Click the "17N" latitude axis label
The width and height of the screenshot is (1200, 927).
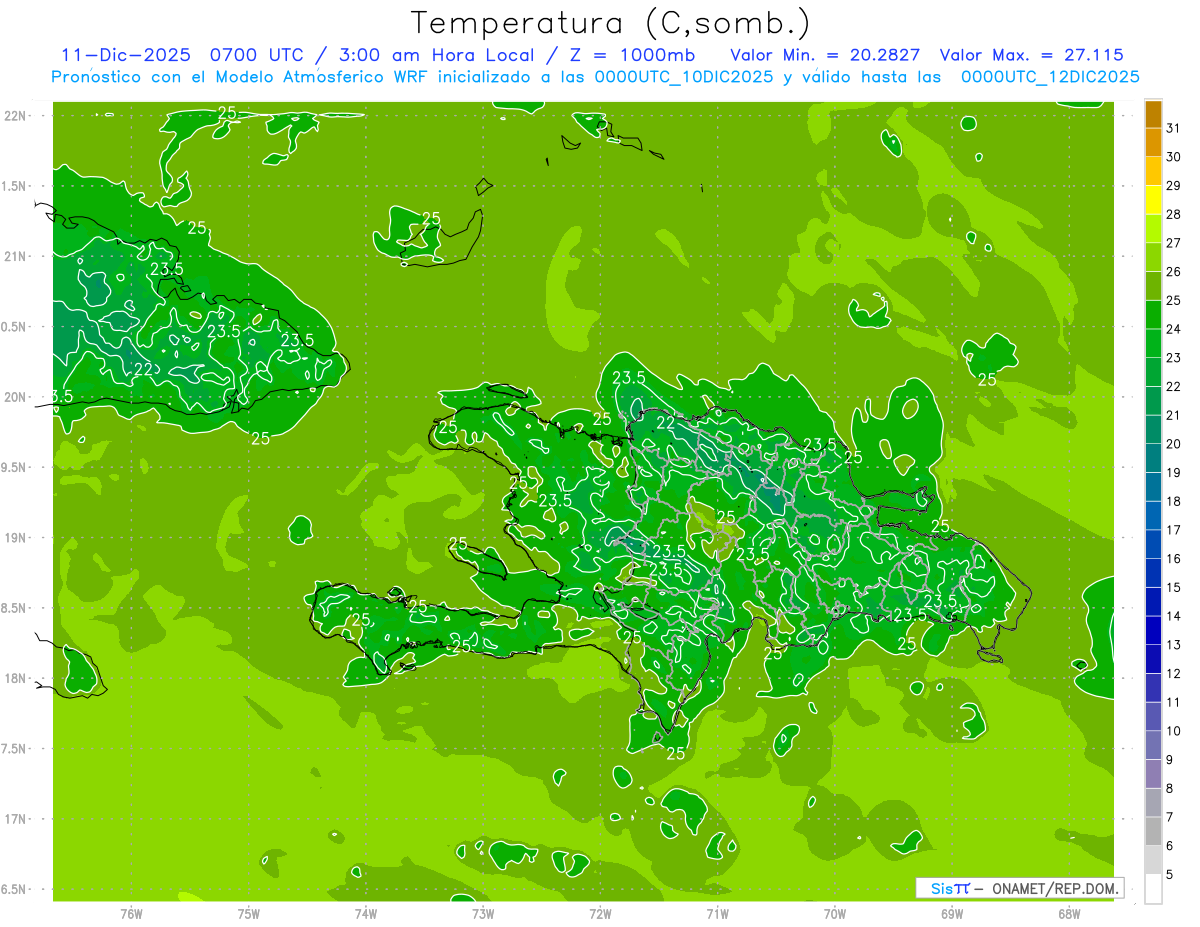[17, 819]
